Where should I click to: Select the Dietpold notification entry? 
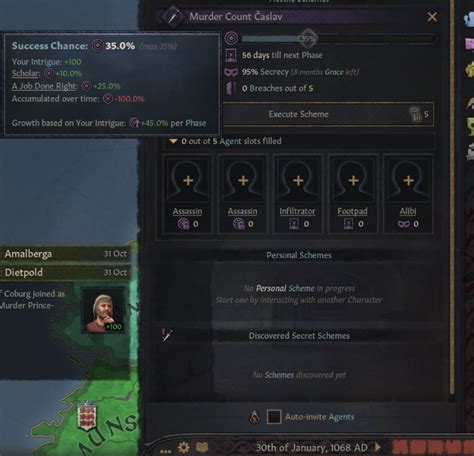coord(66,272)
